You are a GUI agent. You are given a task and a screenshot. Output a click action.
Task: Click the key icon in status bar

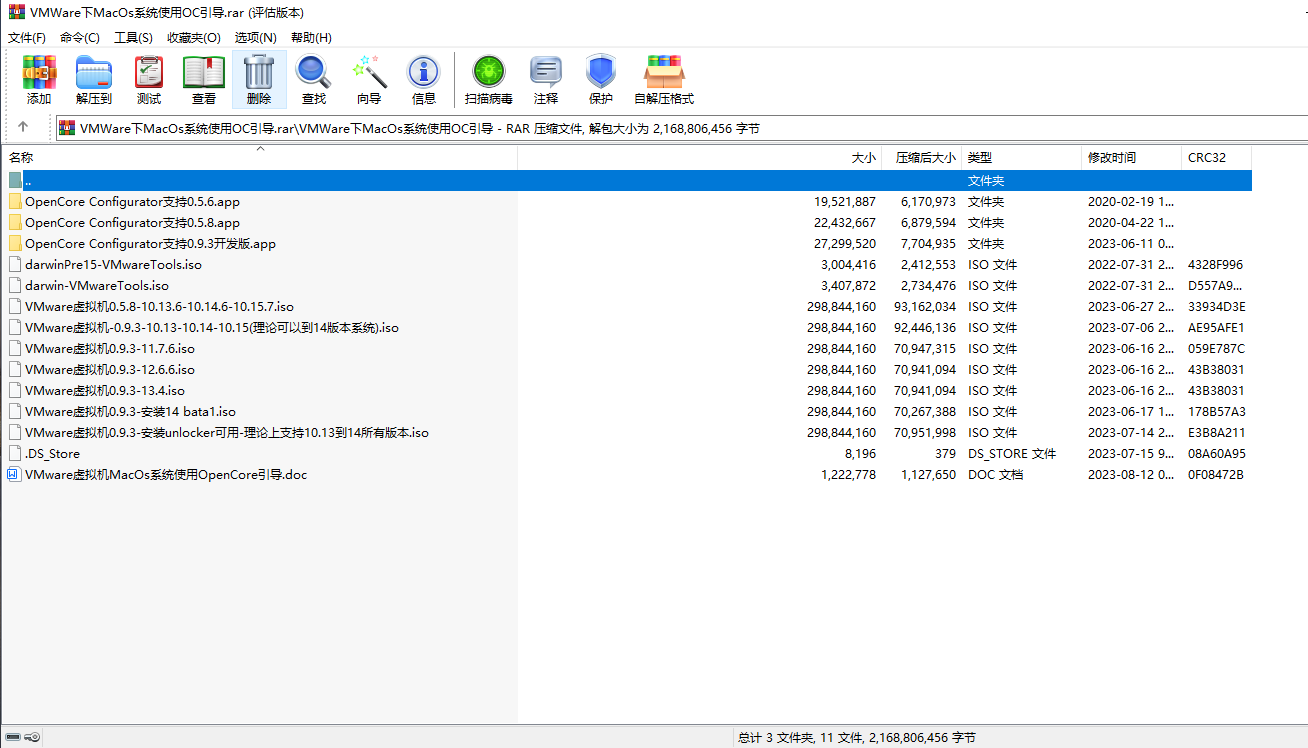click(x=31, y=737)
